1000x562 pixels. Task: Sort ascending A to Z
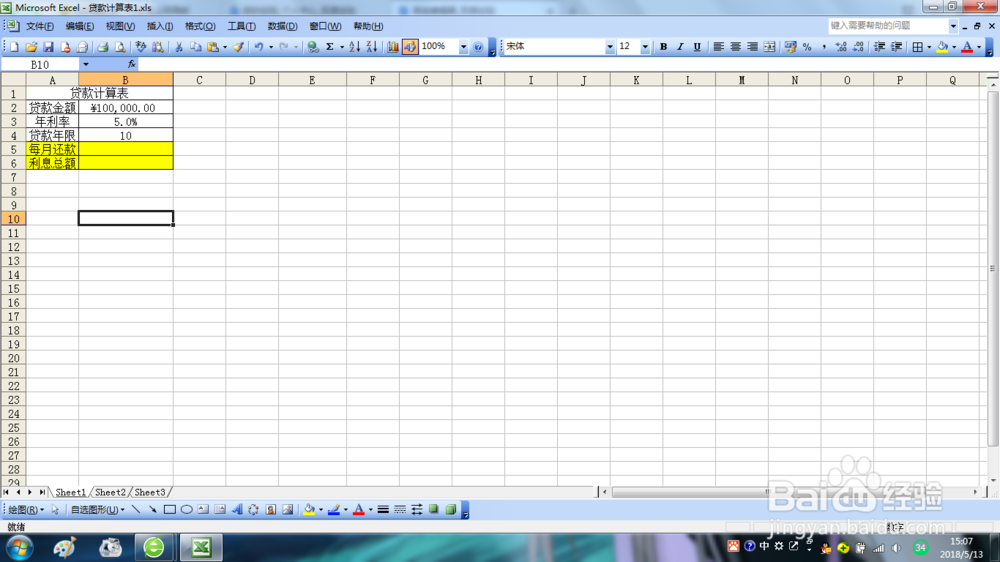click(355, 47)
